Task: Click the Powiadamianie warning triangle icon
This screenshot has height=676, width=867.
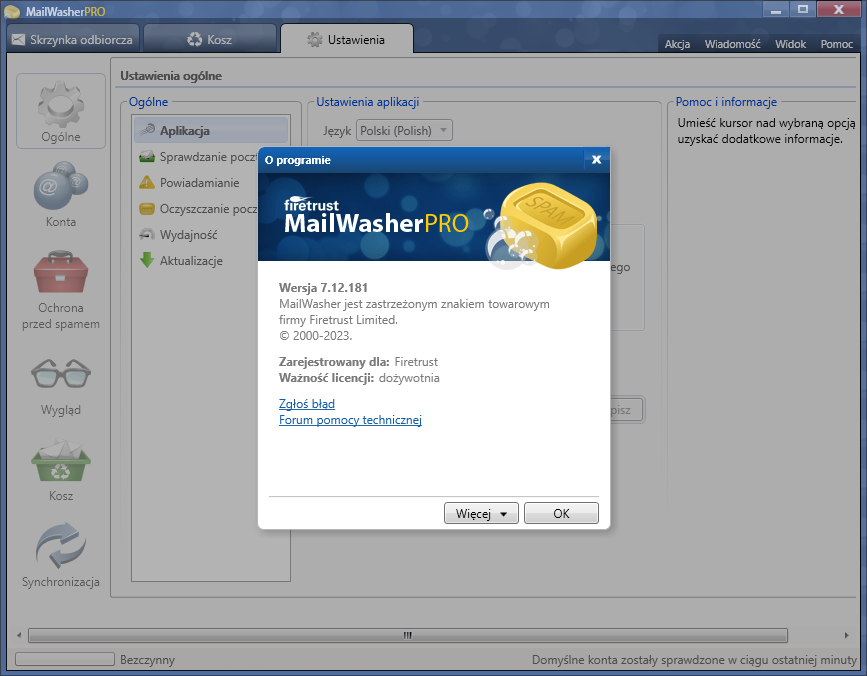Action: pos(147,182)
